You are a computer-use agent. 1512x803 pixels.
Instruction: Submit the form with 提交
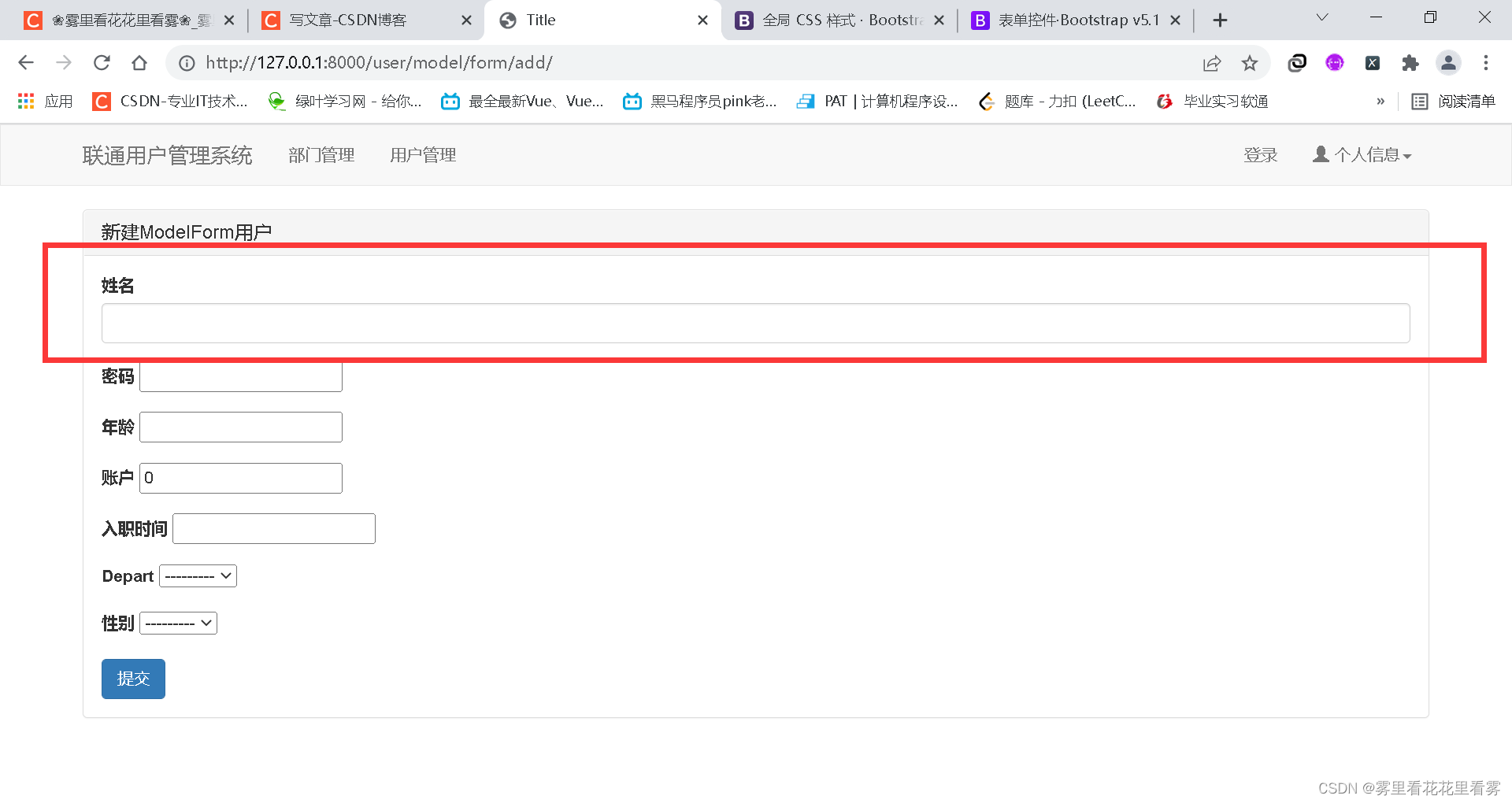pyautogui.click(x=133, y=679)
